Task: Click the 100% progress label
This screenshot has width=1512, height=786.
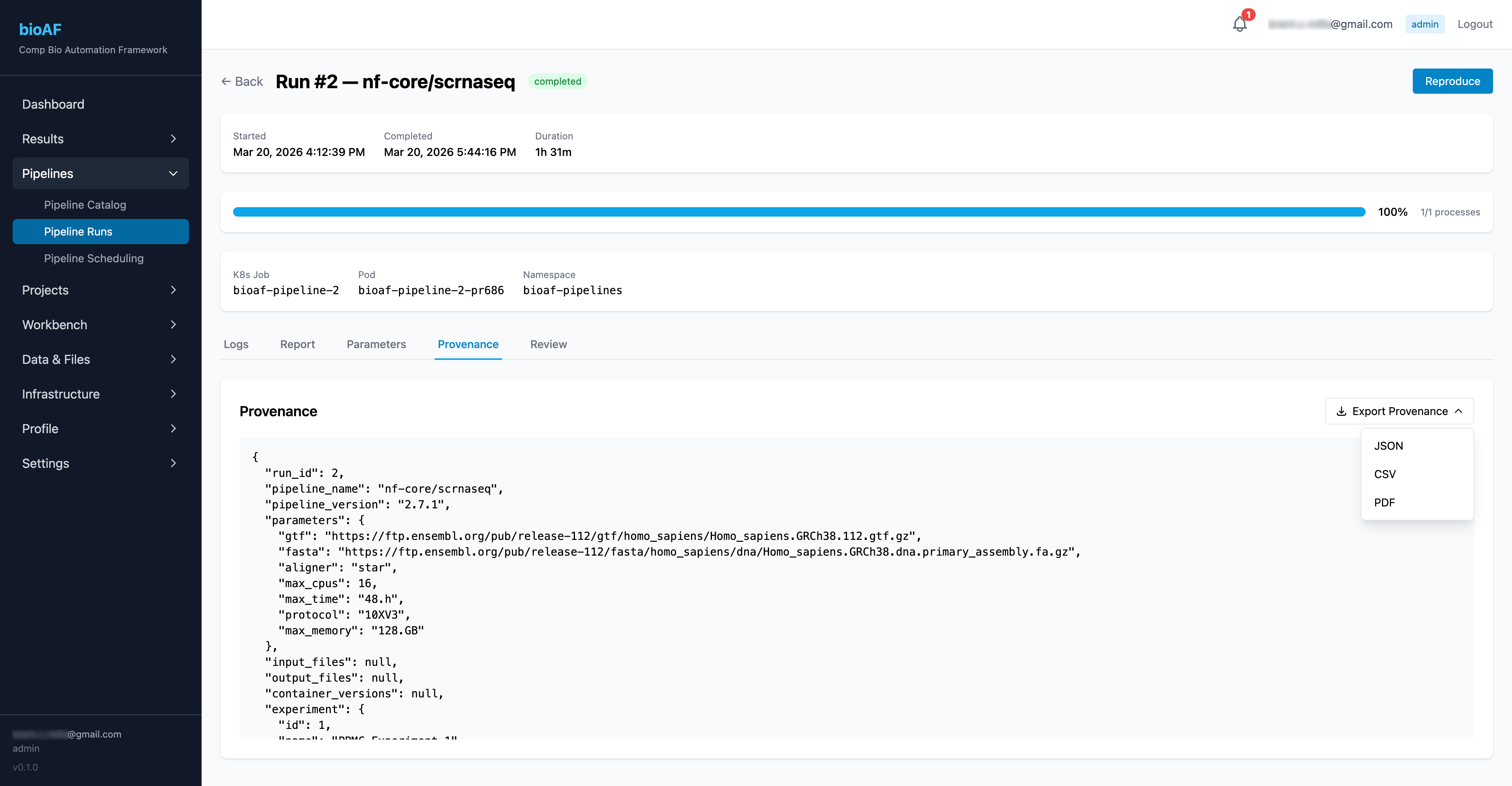Action: tap(1392, 212)
